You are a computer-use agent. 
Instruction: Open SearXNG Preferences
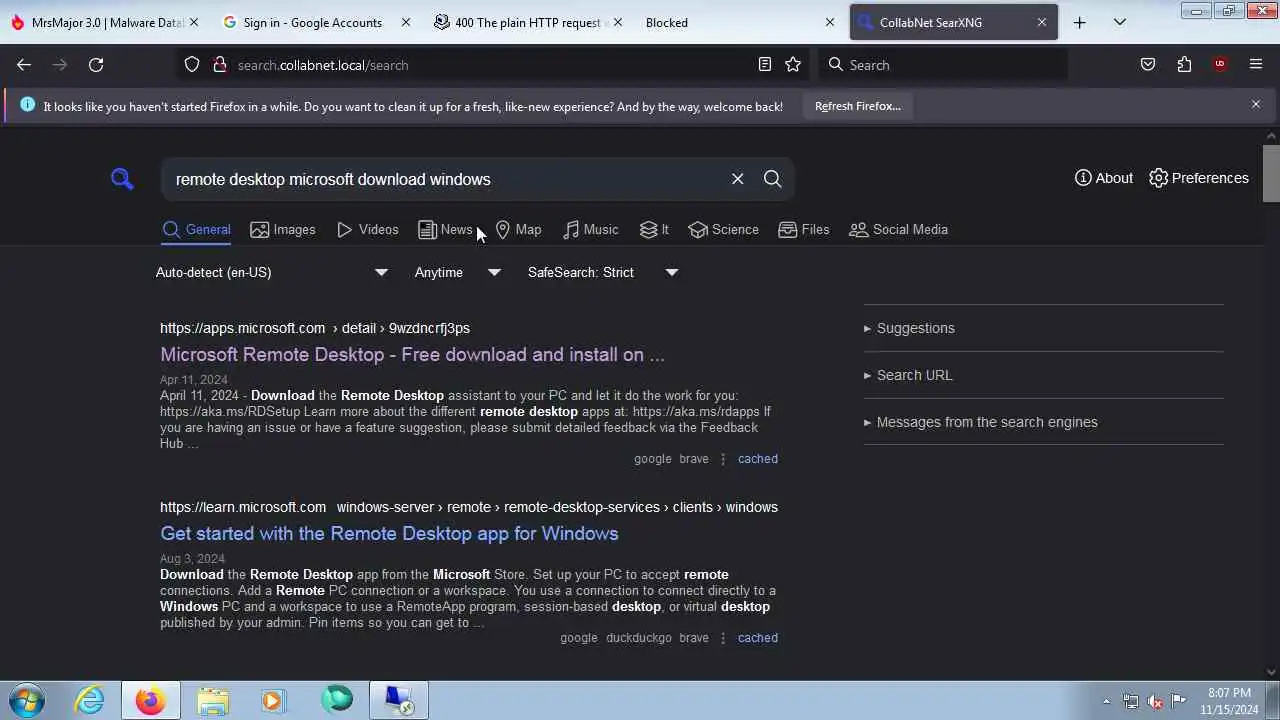[x=1199, y=178]
